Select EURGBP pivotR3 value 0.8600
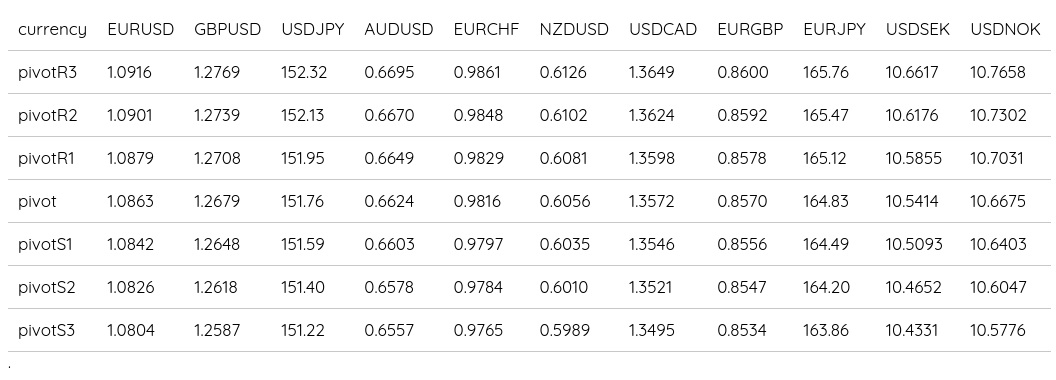1056x380 pixels. tap(743, 72)
